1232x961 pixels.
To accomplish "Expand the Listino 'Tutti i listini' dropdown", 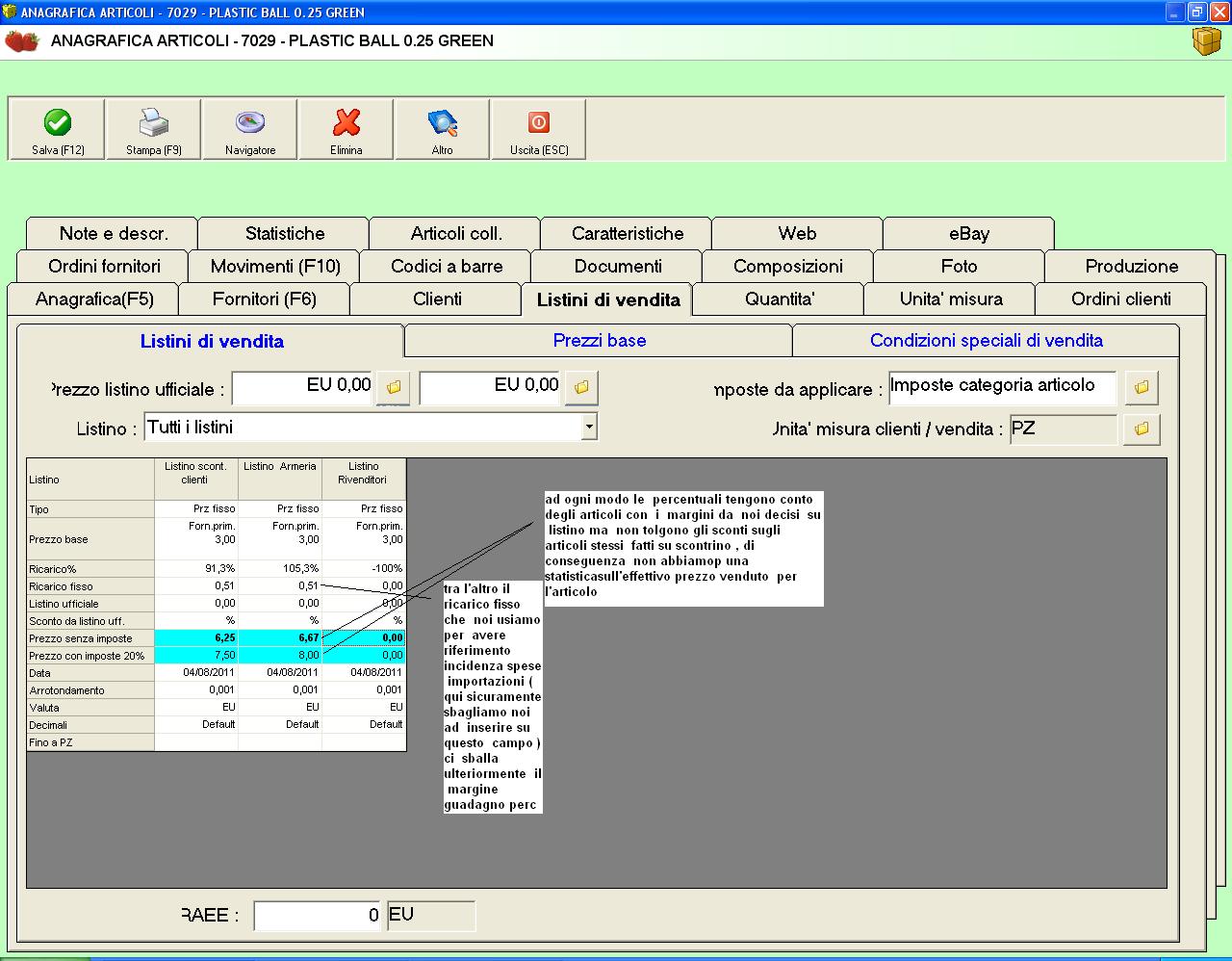I will coord(589,427).
